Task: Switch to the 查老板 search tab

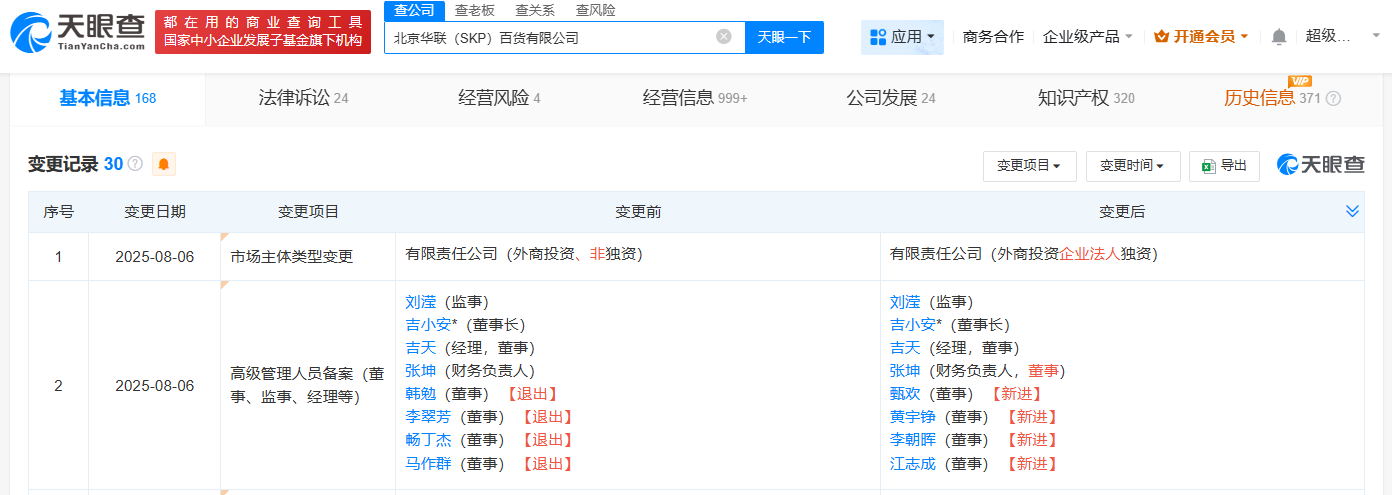Action: [x=474, y=10]
